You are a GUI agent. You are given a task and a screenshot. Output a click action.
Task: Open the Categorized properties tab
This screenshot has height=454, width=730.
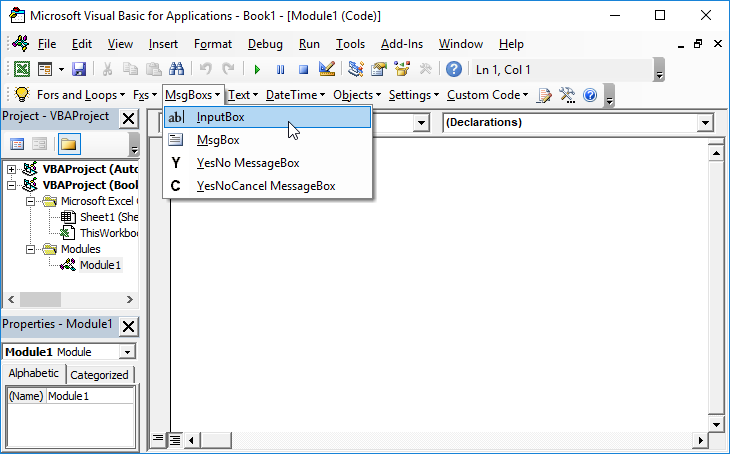point(99,375)
